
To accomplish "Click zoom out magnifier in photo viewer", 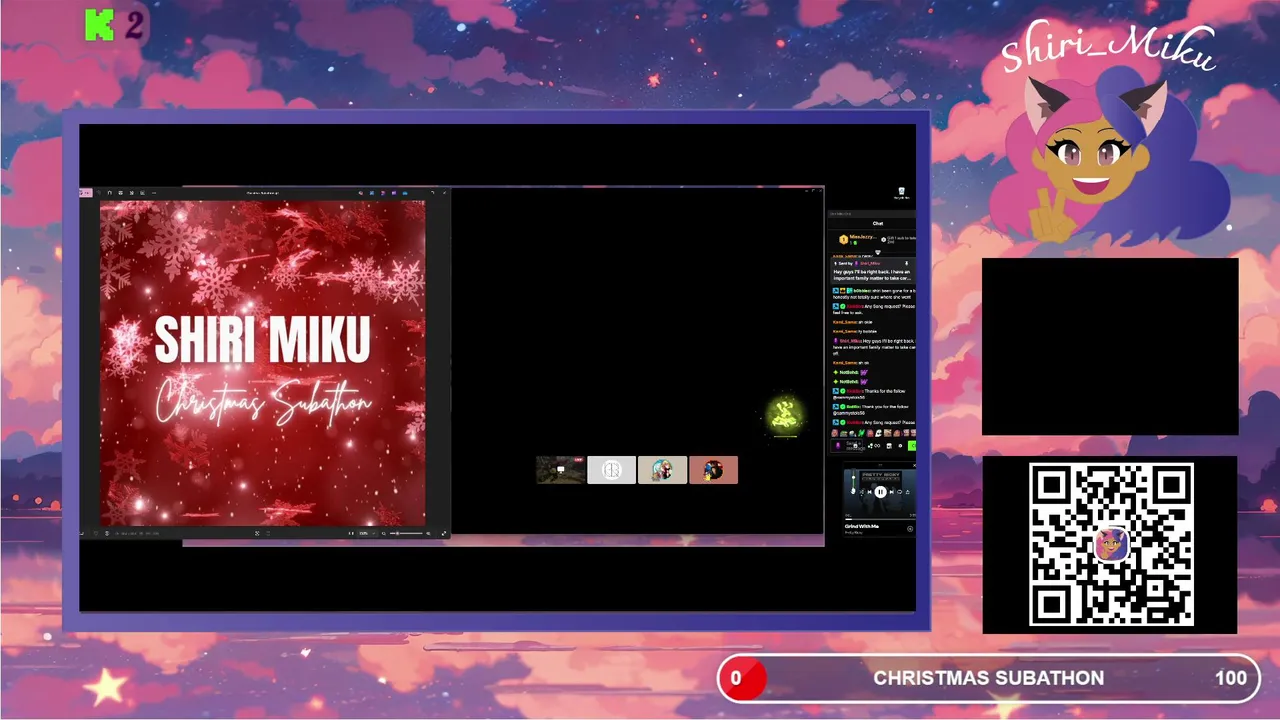I will tap(384, 533).
